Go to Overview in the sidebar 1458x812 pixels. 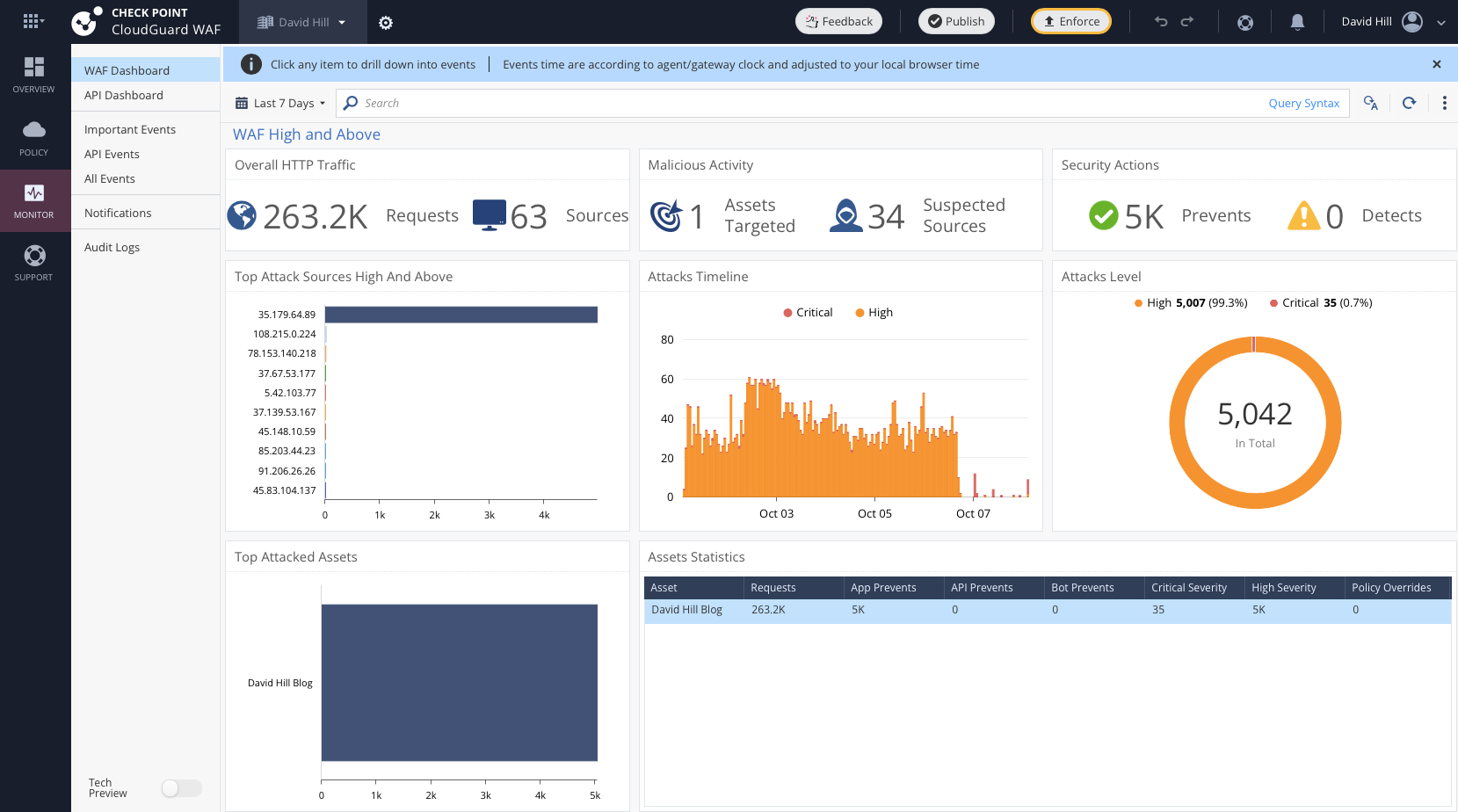[x=34, y=75]
